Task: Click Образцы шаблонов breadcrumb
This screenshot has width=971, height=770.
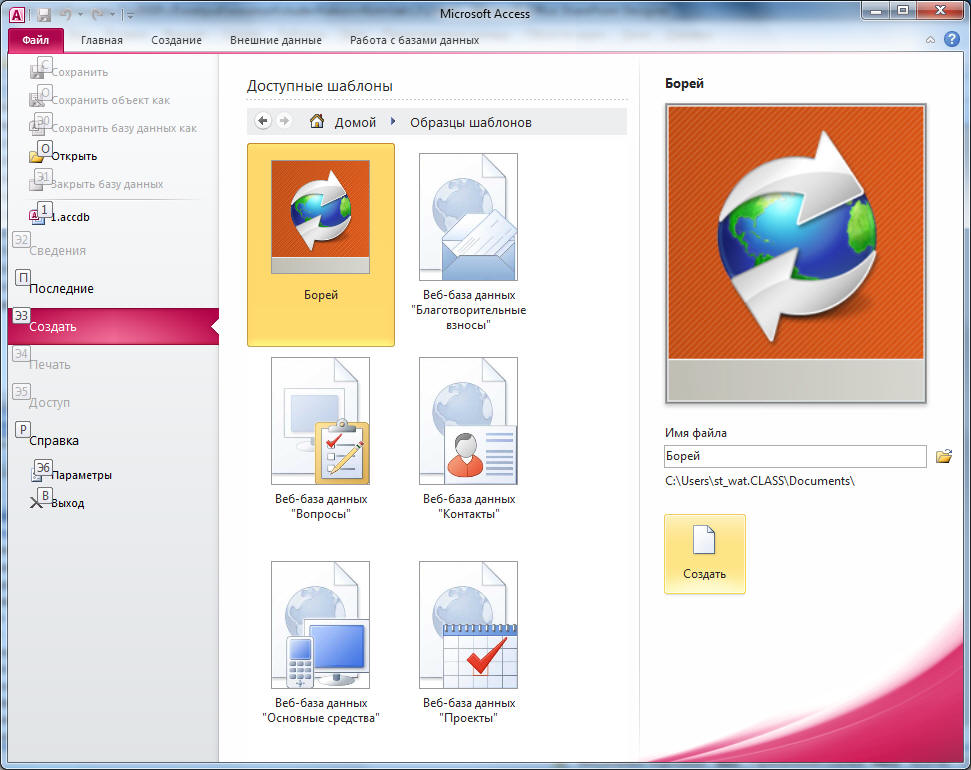Action: [471, 122]
